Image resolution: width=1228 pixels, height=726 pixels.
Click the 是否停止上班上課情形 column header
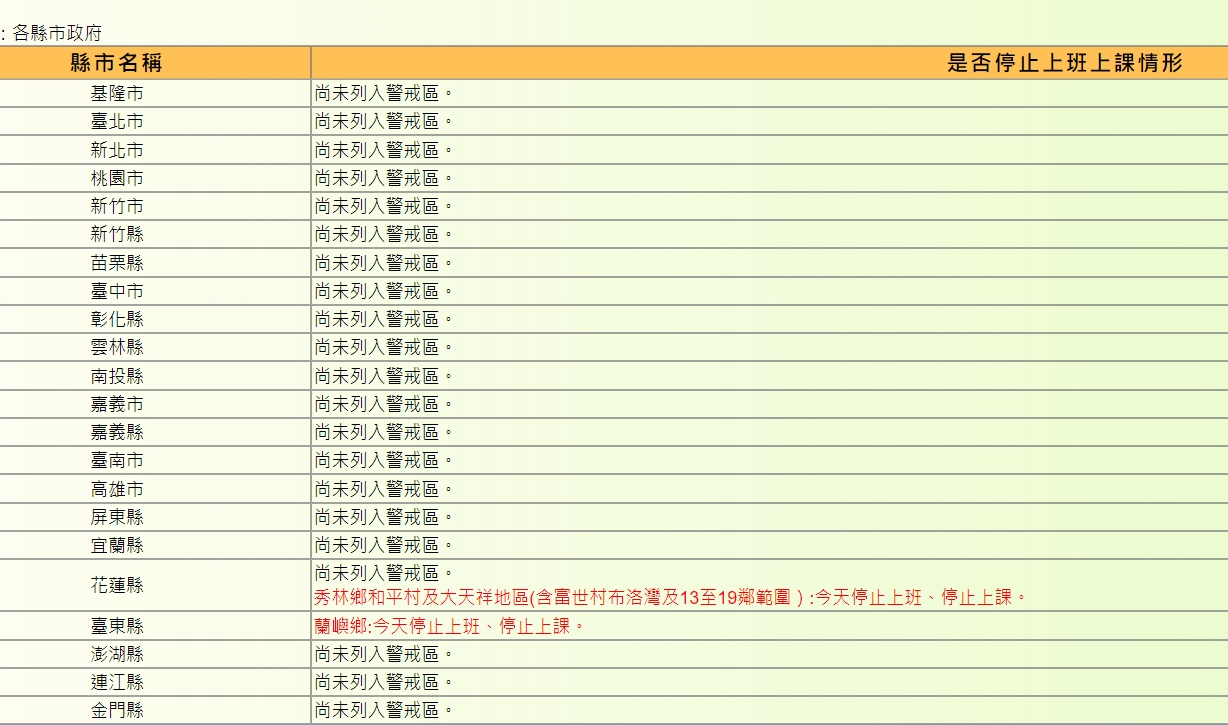pos(1066,63)
